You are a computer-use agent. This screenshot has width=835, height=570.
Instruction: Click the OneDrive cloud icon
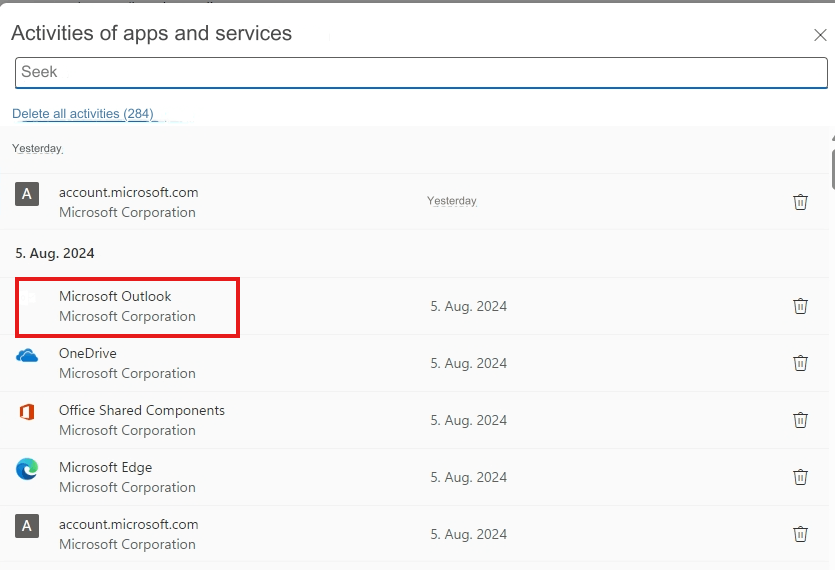point(27,355)
